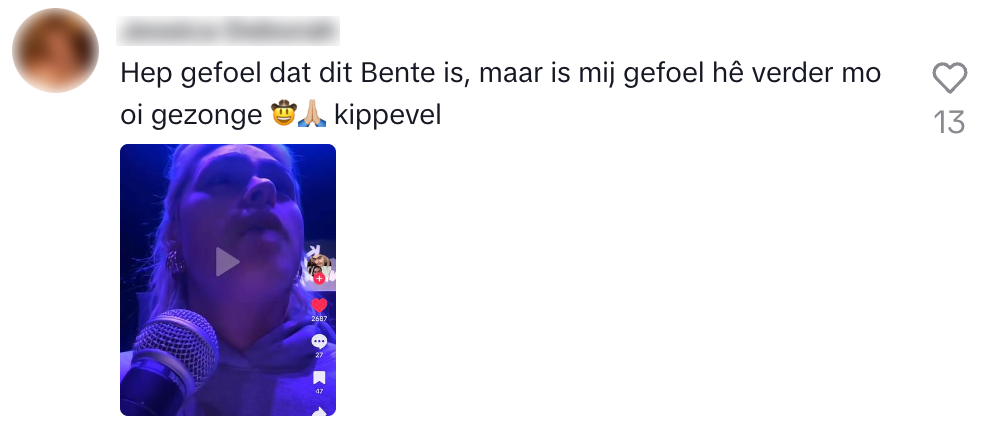Open the attached video thumbnail
982x422 pixels.
point(228,280)
